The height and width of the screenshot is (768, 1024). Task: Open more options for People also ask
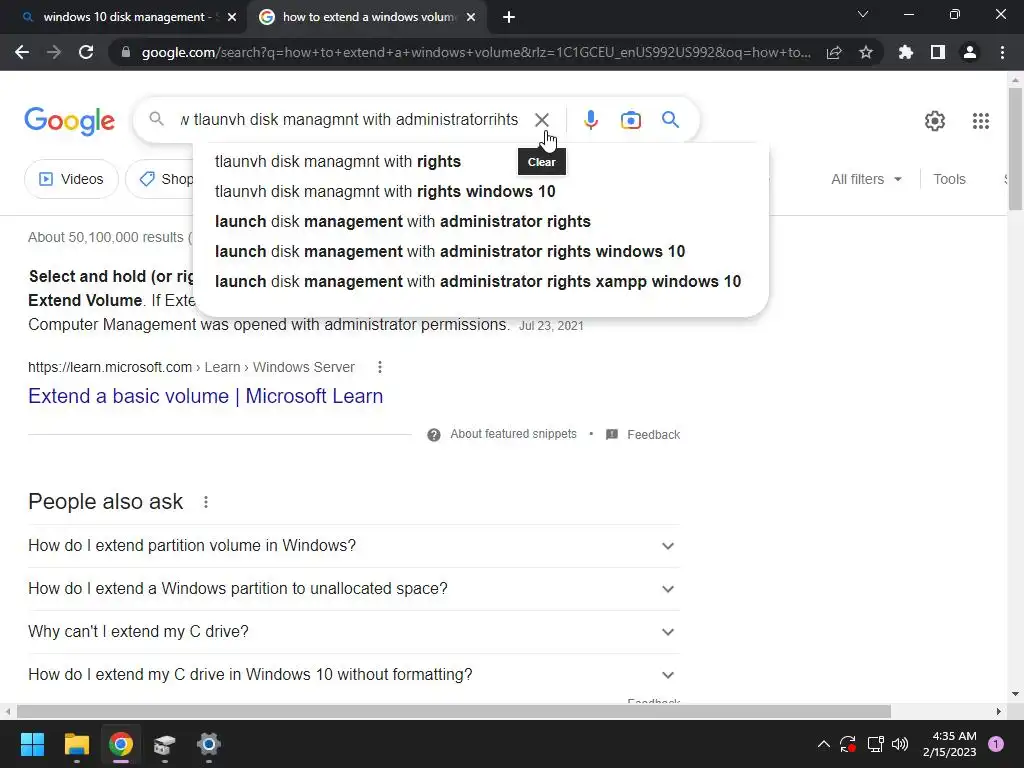click(206, 502)
